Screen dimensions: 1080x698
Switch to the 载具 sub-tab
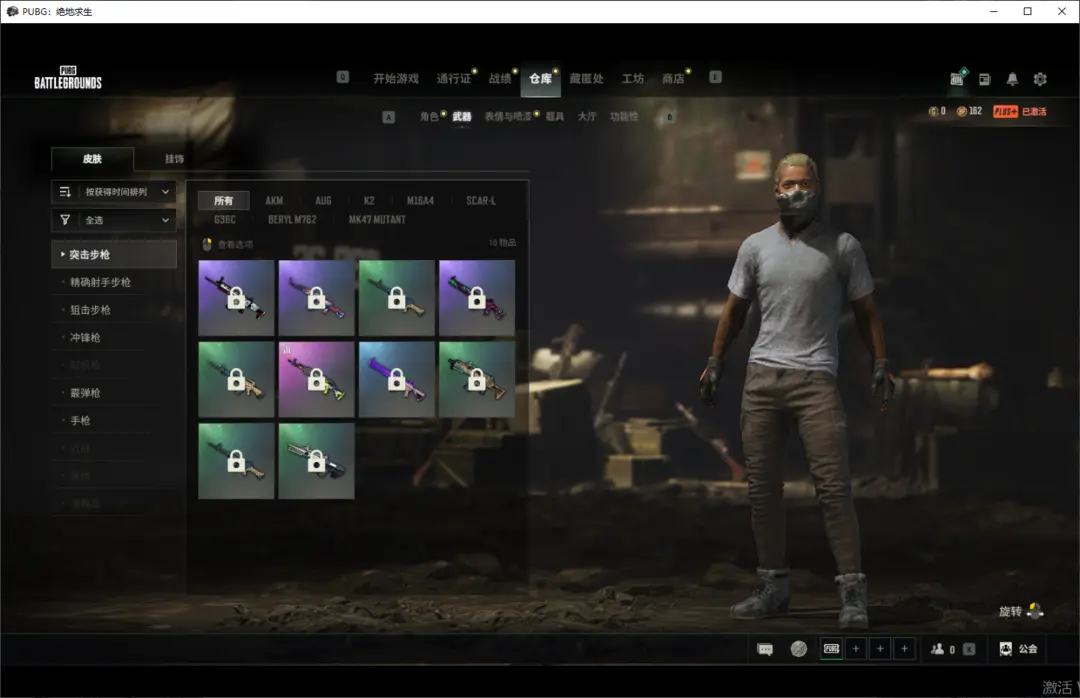coord(555,116)
